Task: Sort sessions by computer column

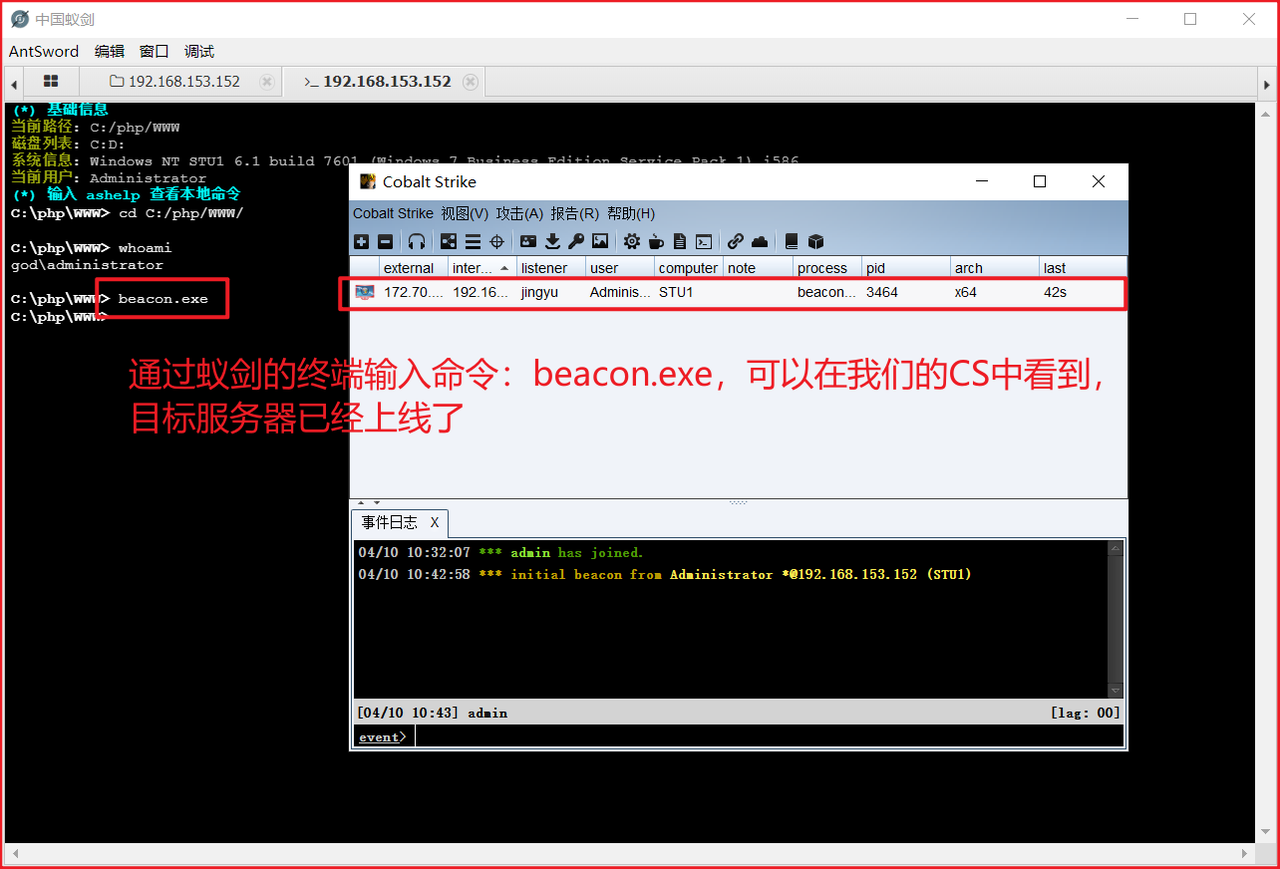Action: pyautogui.click(x=689, y=268)
